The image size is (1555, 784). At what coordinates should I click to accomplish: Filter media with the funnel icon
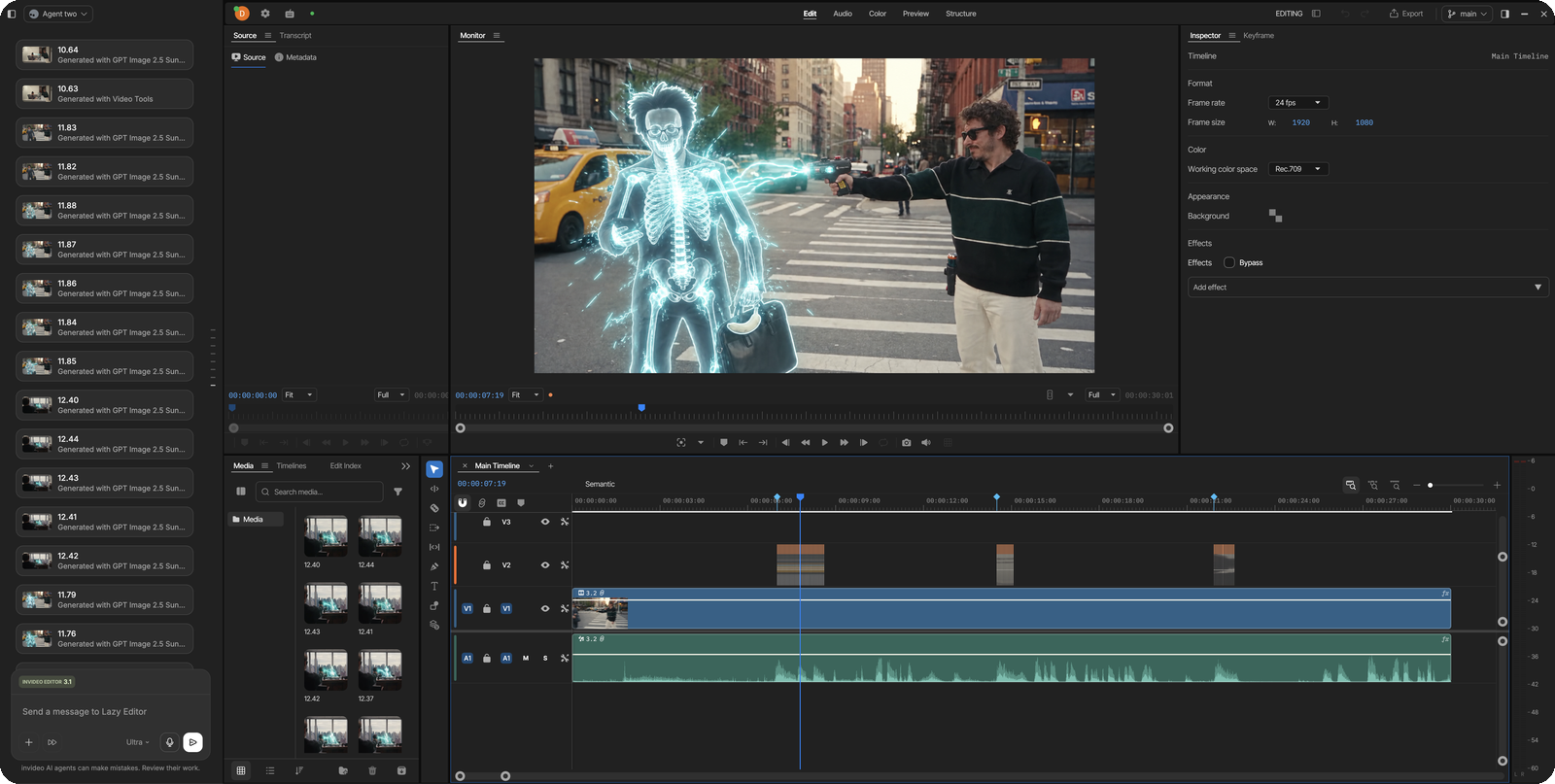[398, 493]
